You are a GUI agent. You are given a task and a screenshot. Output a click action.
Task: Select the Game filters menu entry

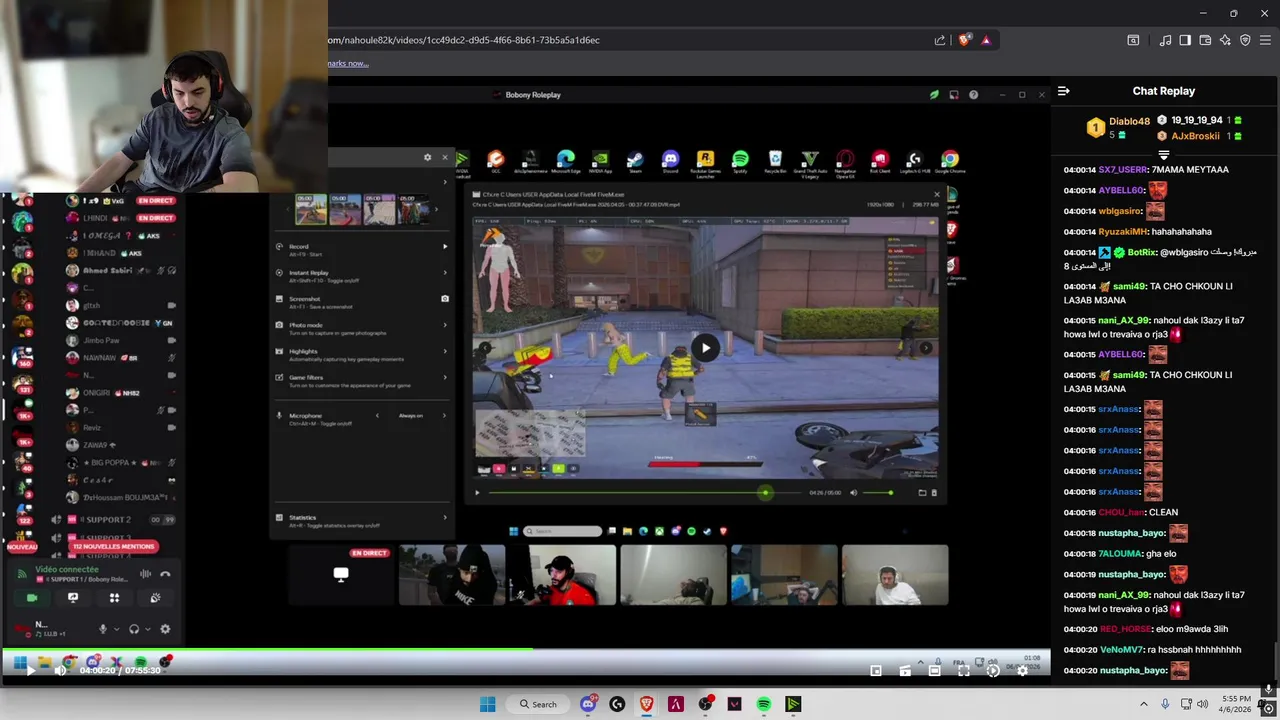coord(362,380)
